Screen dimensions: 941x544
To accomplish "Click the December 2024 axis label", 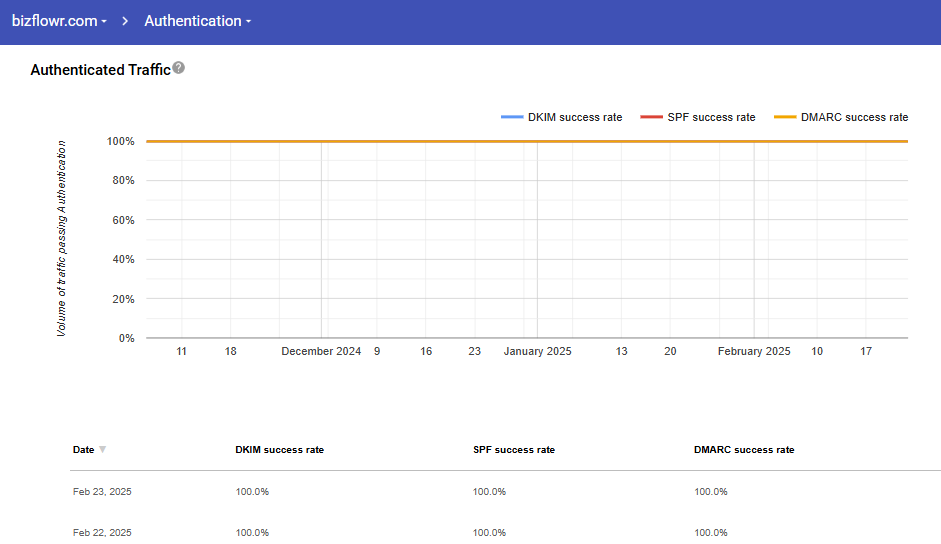I will (x=321, y=351).
